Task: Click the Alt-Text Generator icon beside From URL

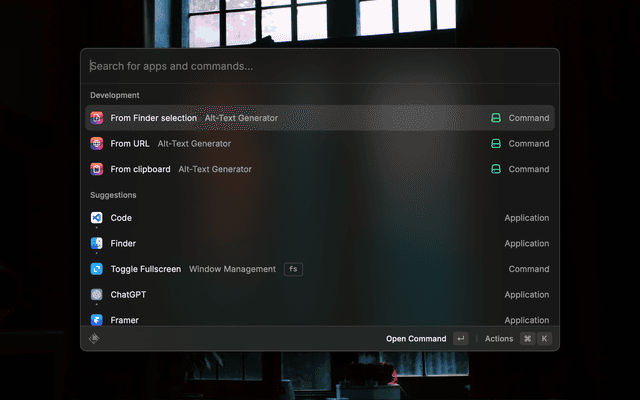Action: 97,144
